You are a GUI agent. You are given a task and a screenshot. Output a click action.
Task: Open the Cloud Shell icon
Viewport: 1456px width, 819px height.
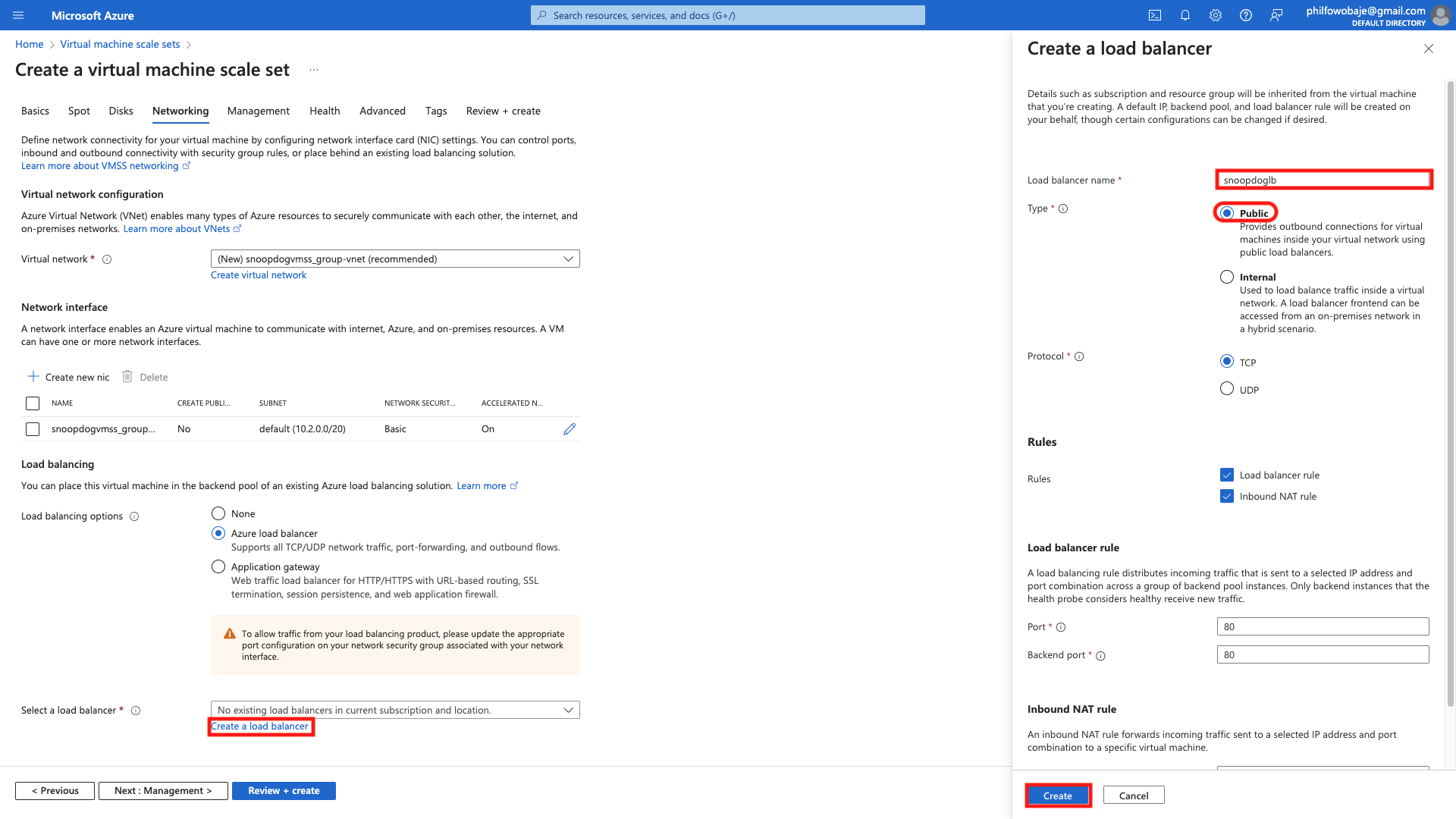coord(1154,15)
